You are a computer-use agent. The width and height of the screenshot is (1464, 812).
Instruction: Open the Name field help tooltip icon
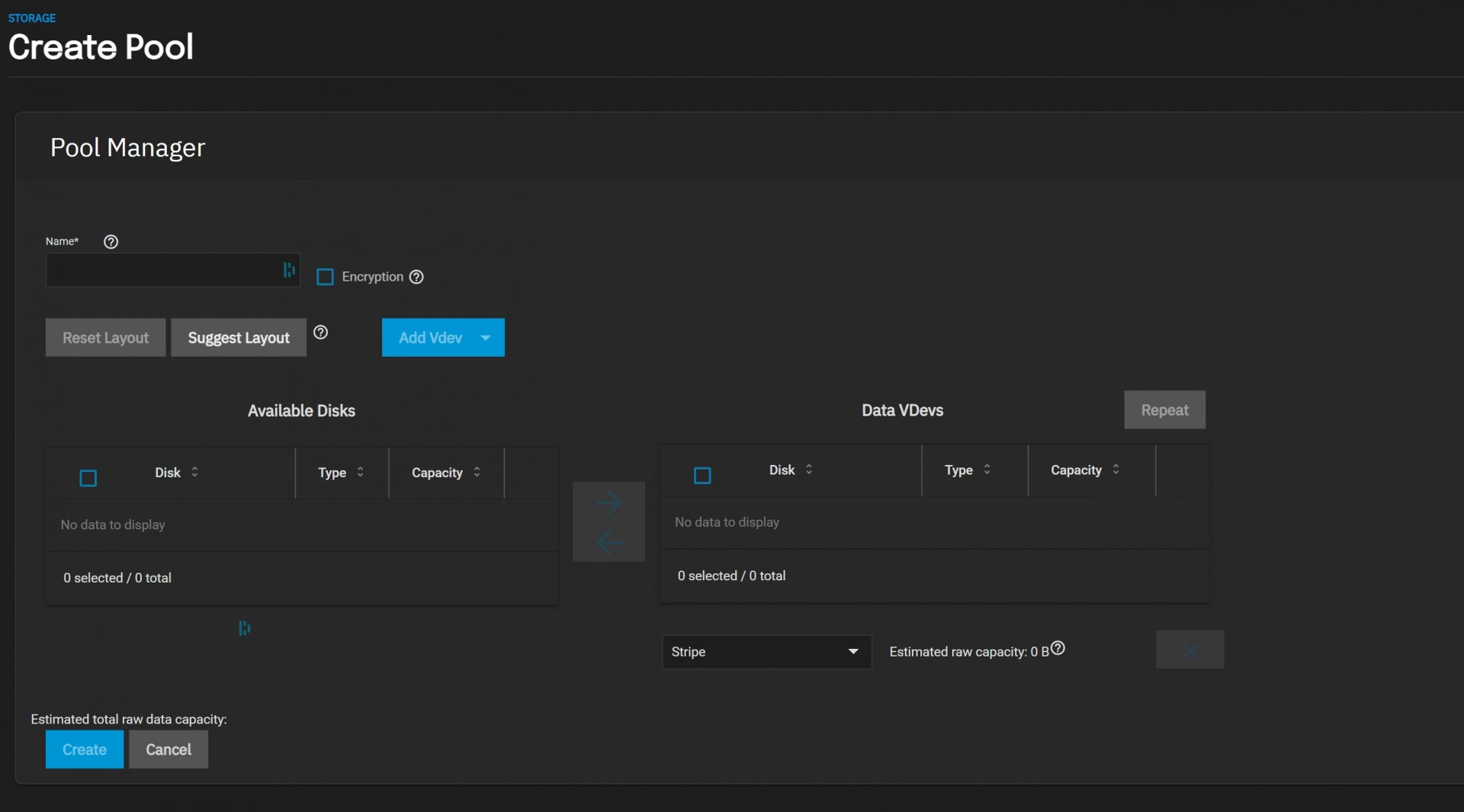[x=111, y=242]
